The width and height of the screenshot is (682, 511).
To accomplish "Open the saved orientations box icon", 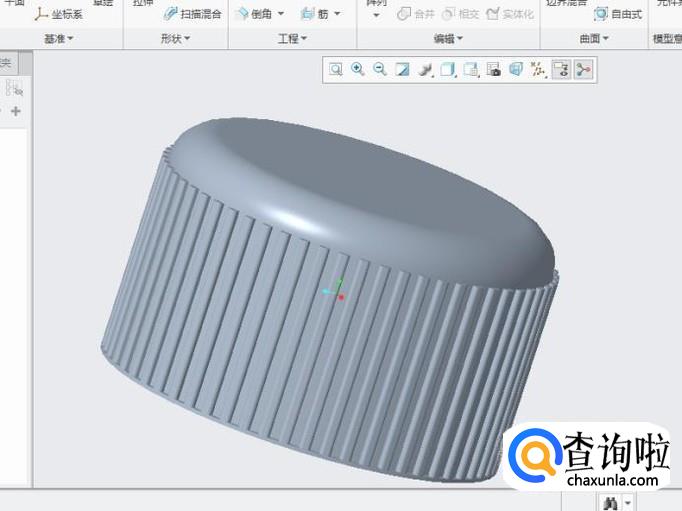I will tap(448, 70).
